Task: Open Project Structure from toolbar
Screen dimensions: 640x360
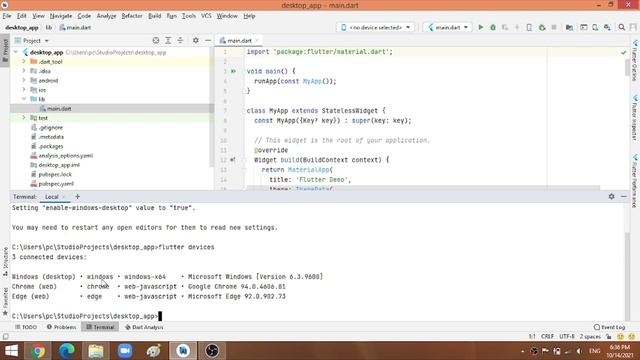Action: 569,27
